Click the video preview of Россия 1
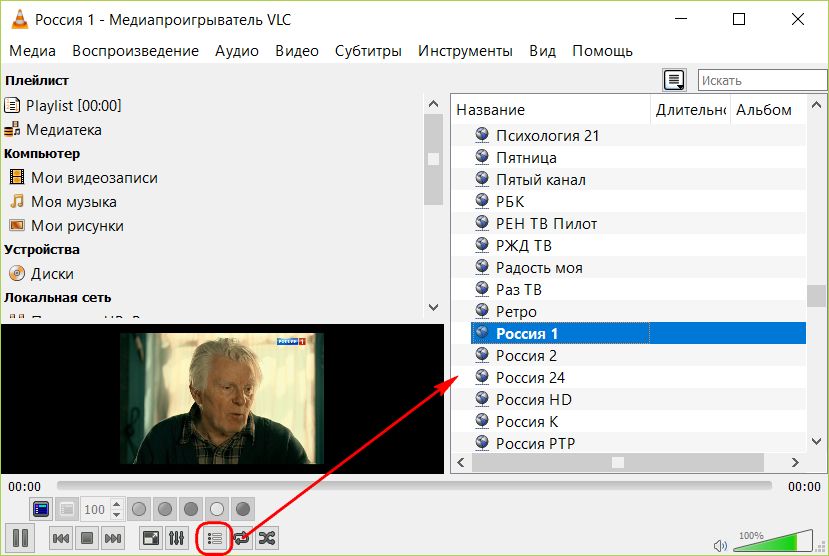829x556 pixels. (x=222, y=399)
